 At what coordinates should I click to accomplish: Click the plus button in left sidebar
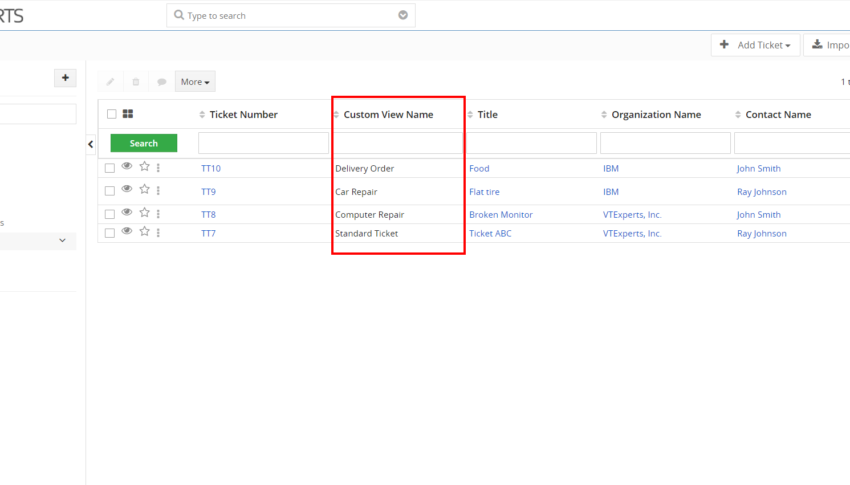[x=65, y=77]
